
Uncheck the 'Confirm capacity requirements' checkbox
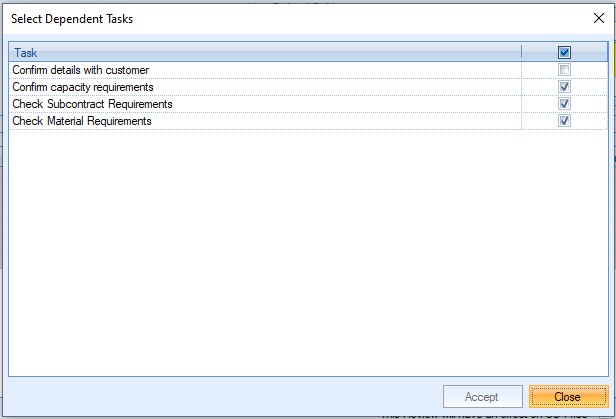pos(565,87)
